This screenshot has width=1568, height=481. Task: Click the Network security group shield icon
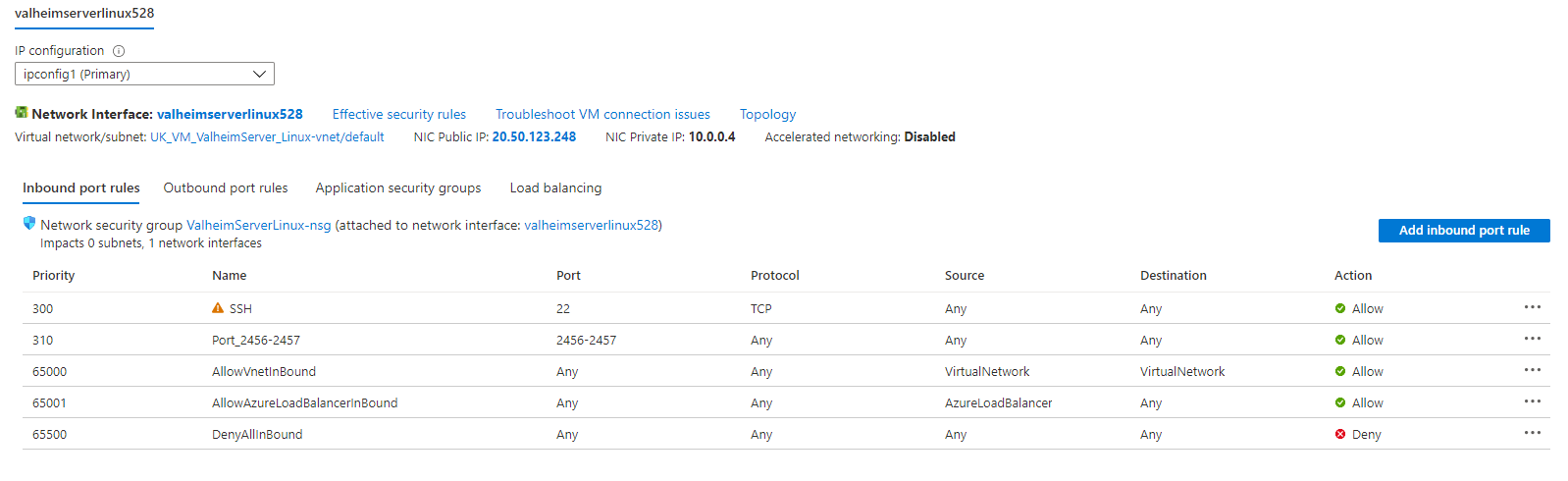pos(29,224)
